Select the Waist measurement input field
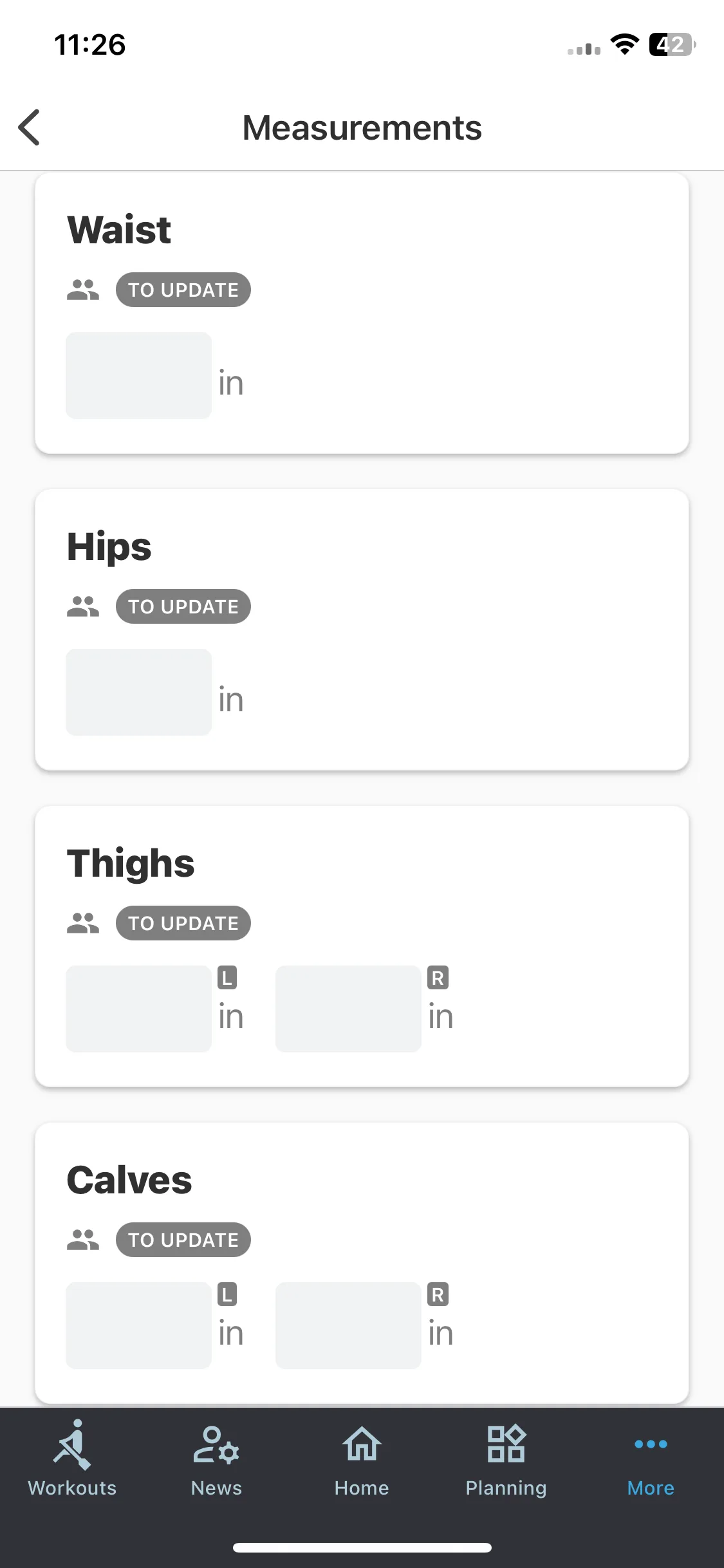The width and height of the screenshot is (724, 1568). (x=138, y=375)
